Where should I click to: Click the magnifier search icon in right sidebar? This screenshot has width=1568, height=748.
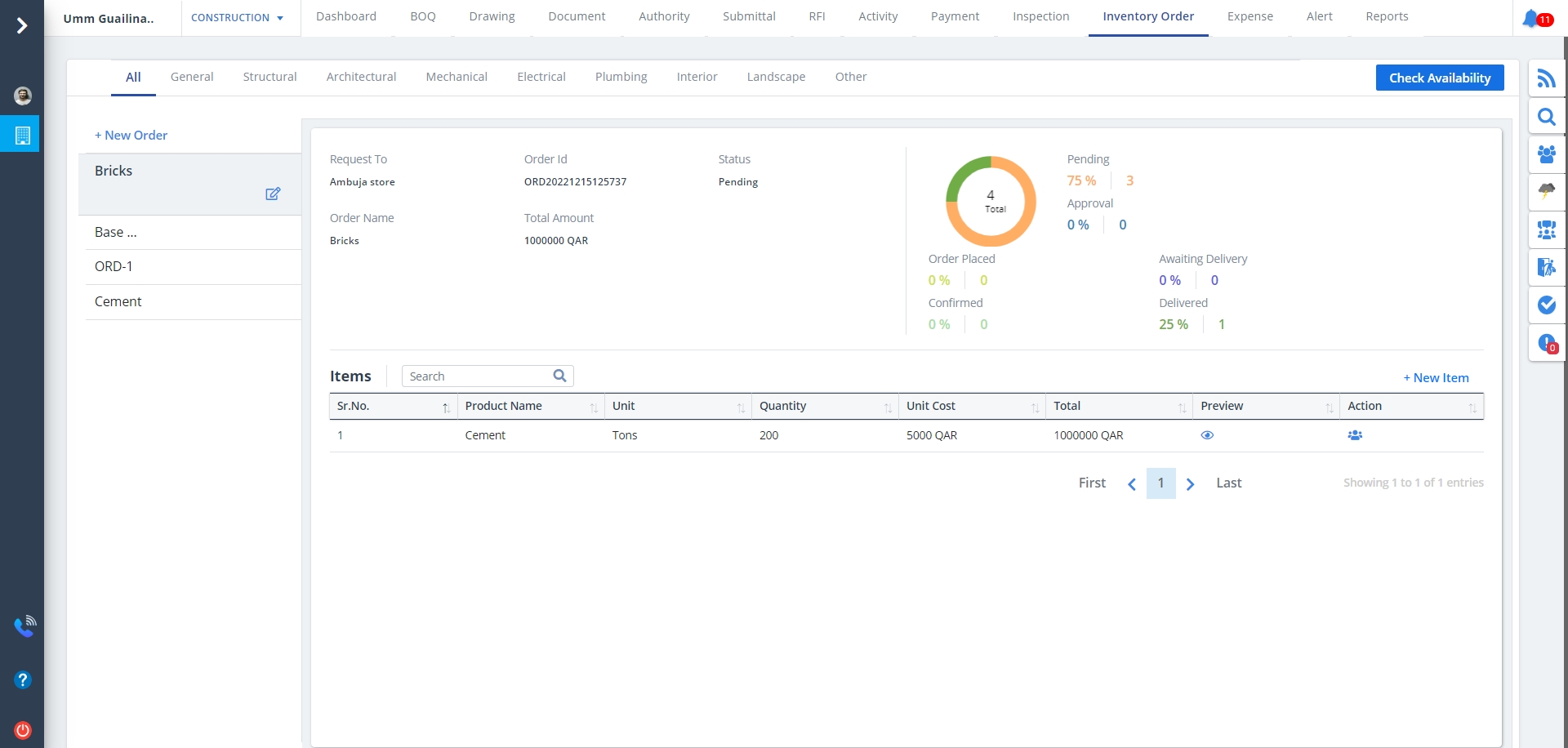coord(1546,117)
